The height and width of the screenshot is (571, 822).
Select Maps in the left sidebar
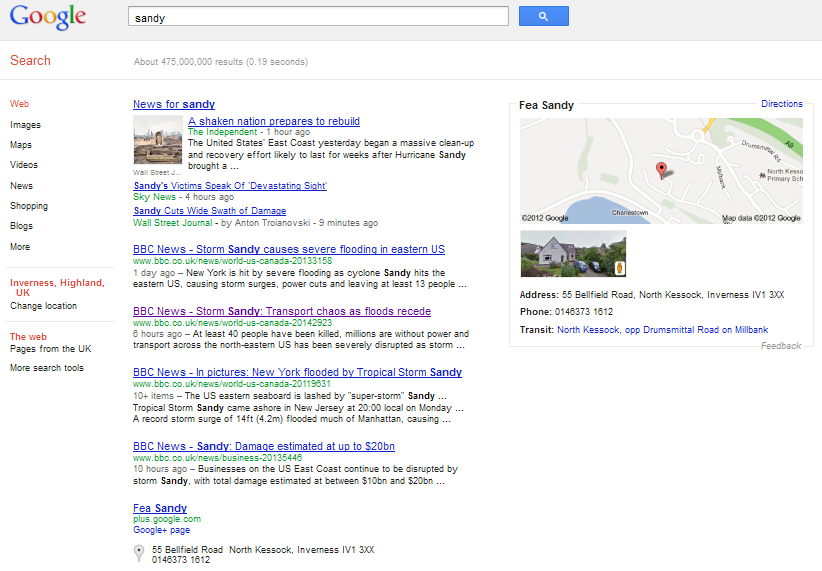[x=21, y=145]
